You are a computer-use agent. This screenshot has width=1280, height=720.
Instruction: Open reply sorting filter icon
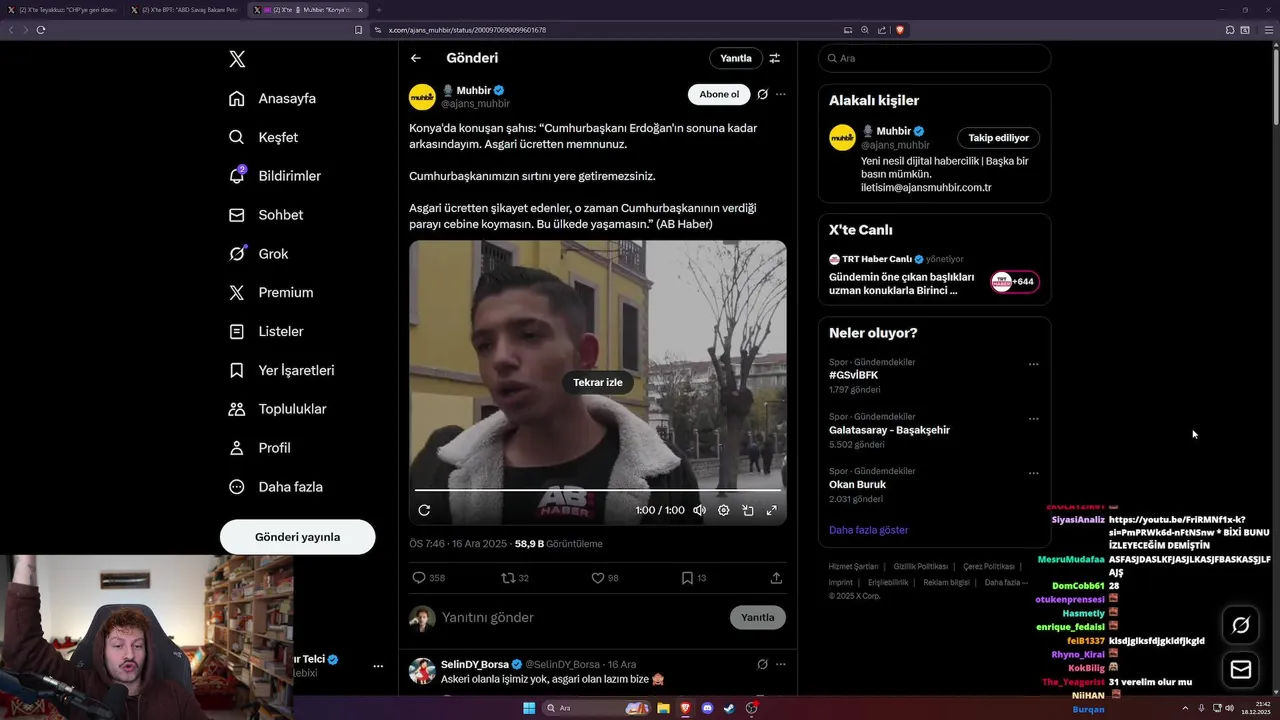(775, 58)
